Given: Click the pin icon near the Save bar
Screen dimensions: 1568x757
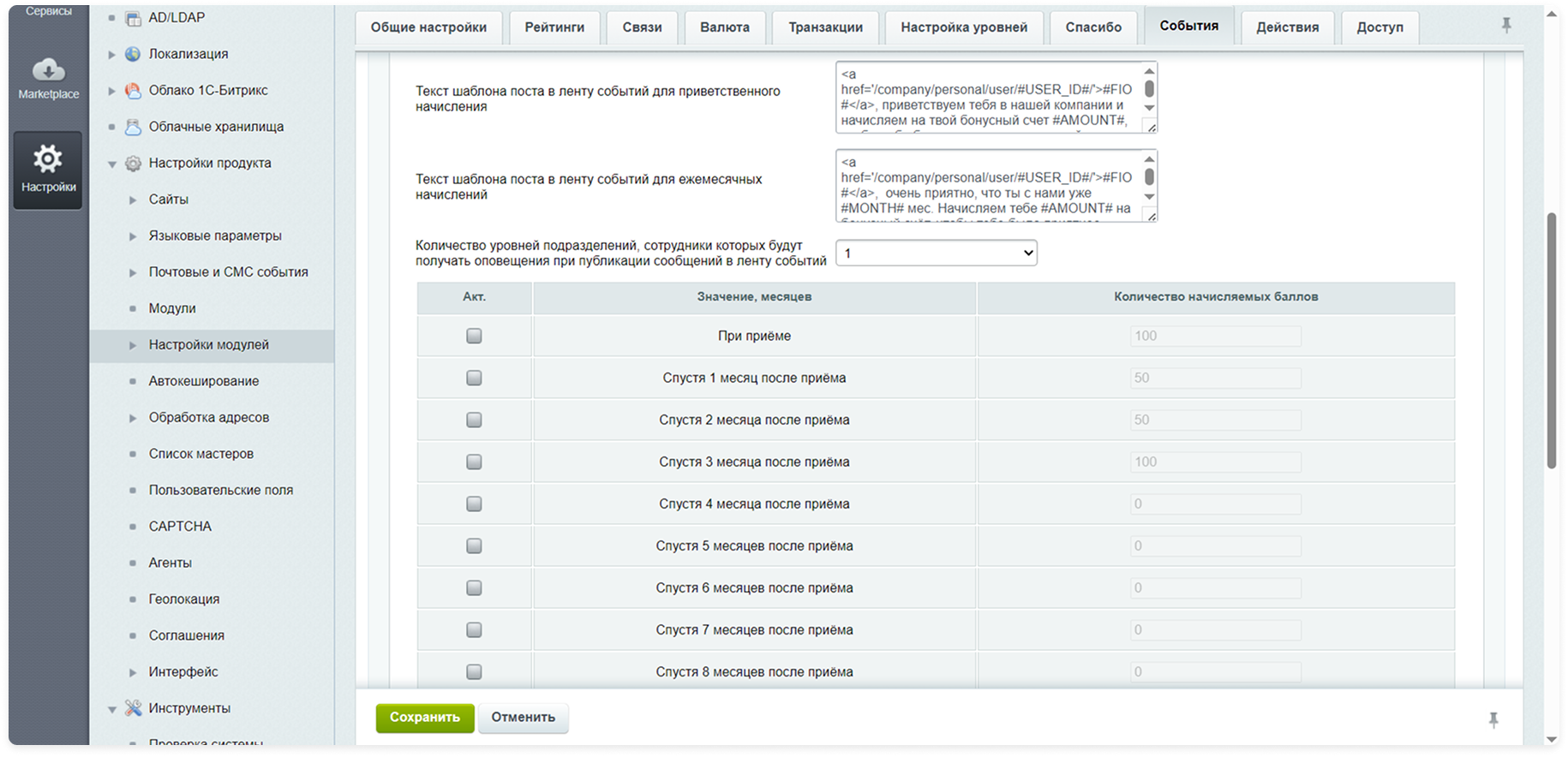Looking at the screenshot, I should point(1493,719).
